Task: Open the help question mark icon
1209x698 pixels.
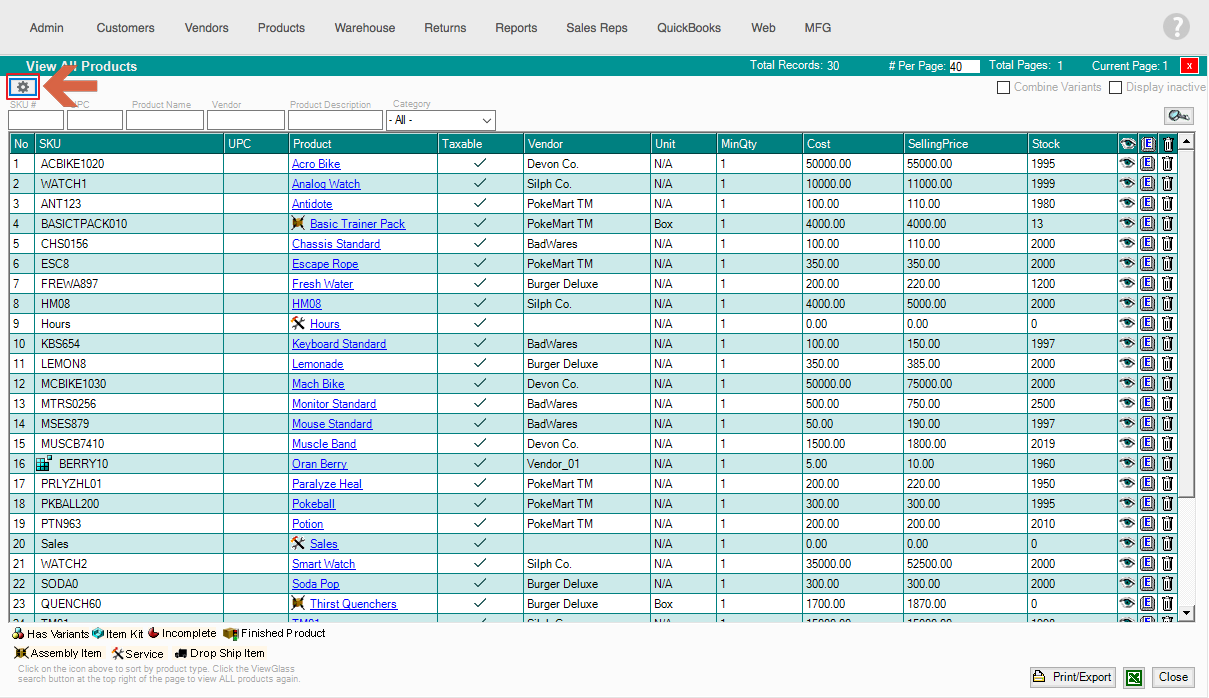Action: point(1177,27)
